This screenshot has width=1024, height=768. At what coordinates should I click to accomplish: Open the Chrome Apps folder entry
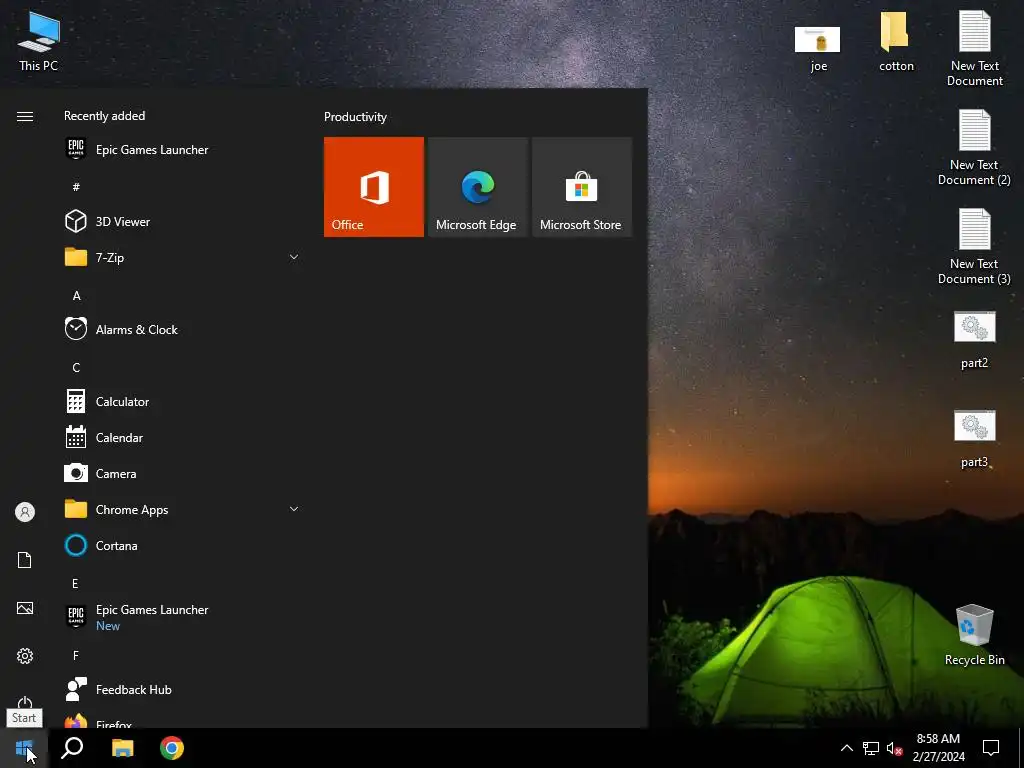point(183,509)
